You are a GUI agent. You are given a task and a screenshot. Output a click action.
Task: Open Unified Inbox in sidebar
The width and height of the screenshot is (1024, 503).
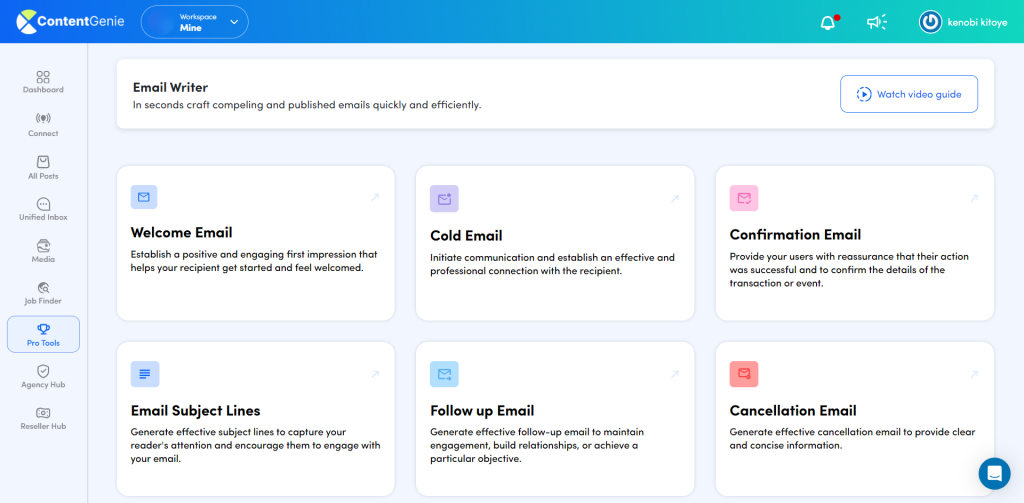click(43, 210)
